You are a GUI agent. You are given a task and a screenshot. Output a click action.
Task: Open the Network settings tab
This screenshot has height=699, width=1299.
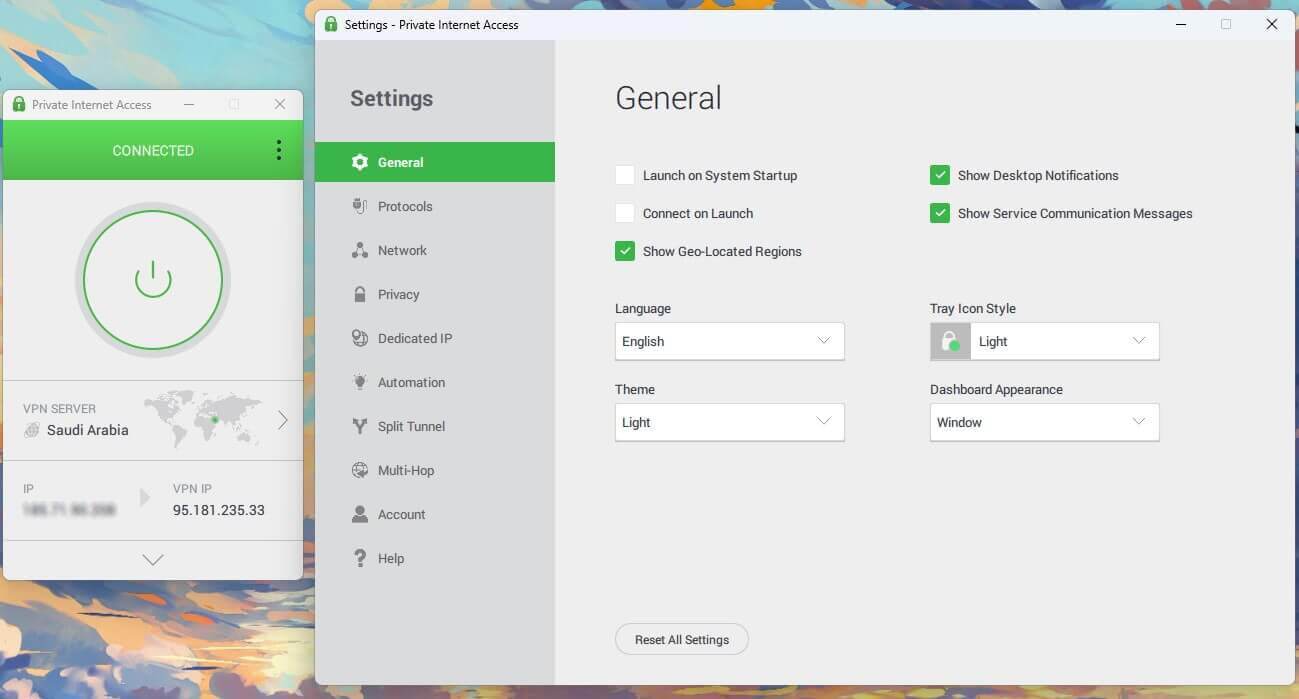coord(435,250)
